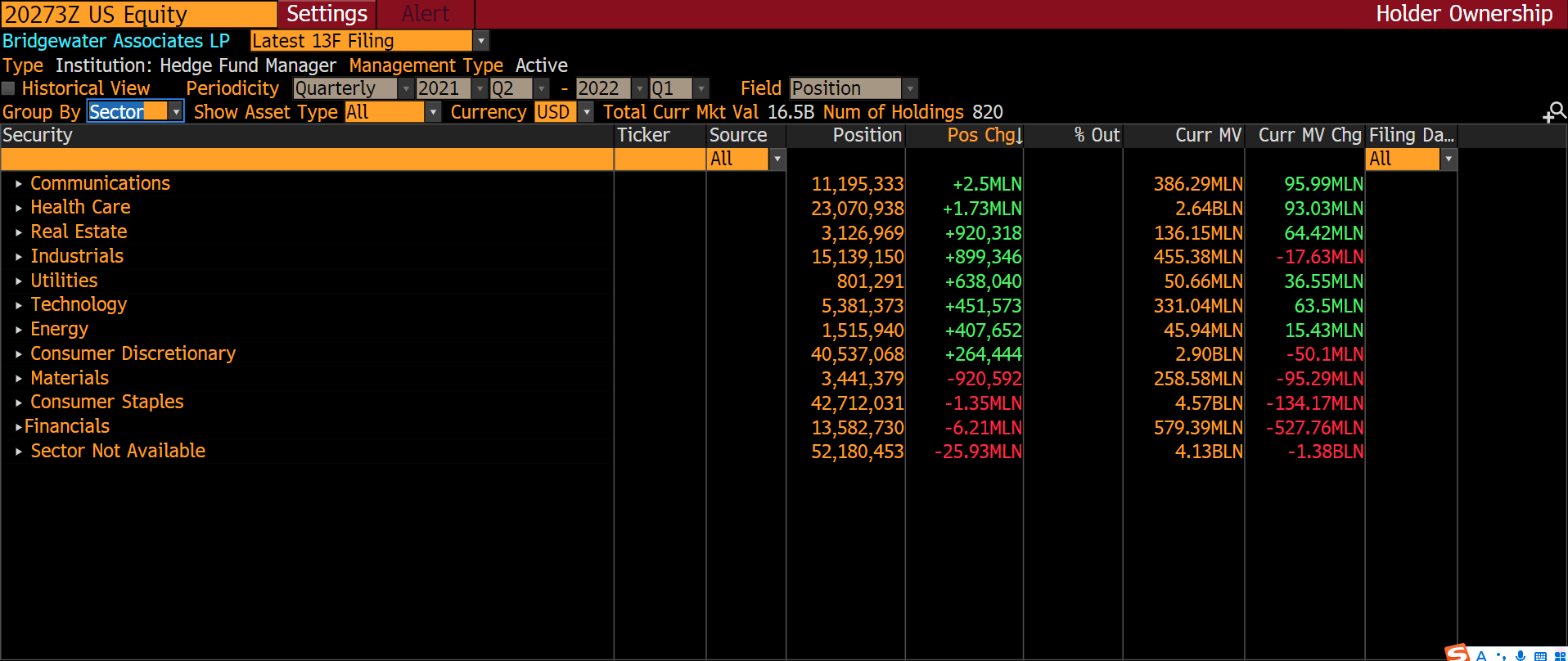
Task: Click the 20273Z US Equity security field
Action: click(x=139, y=14)
